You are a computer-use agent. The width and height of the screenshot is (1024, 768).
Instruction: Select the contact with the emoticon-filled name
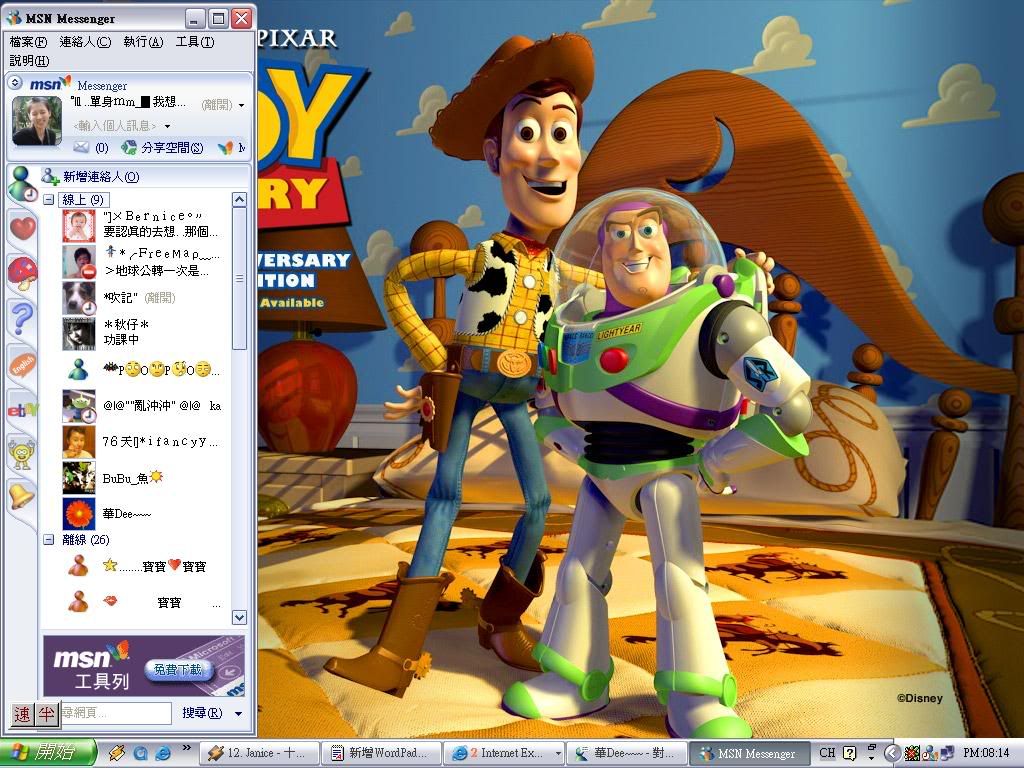pyautogui.click(x=162, y=370)
